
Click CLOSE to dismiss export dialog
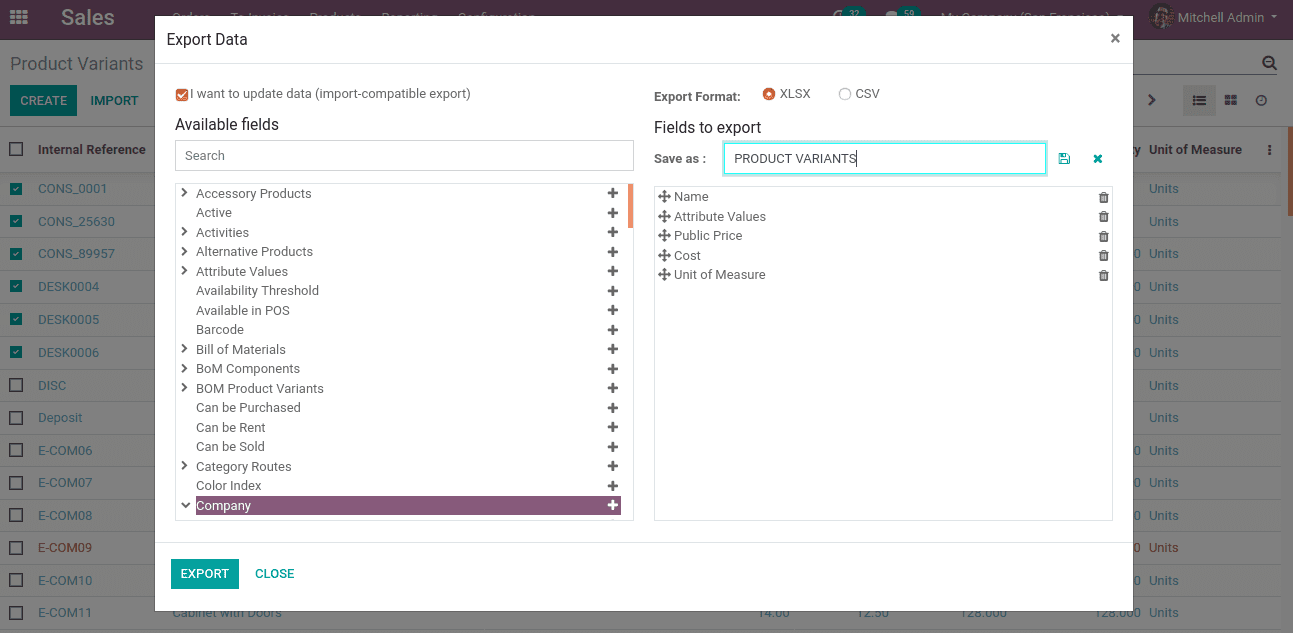click(x=275, y=574)
